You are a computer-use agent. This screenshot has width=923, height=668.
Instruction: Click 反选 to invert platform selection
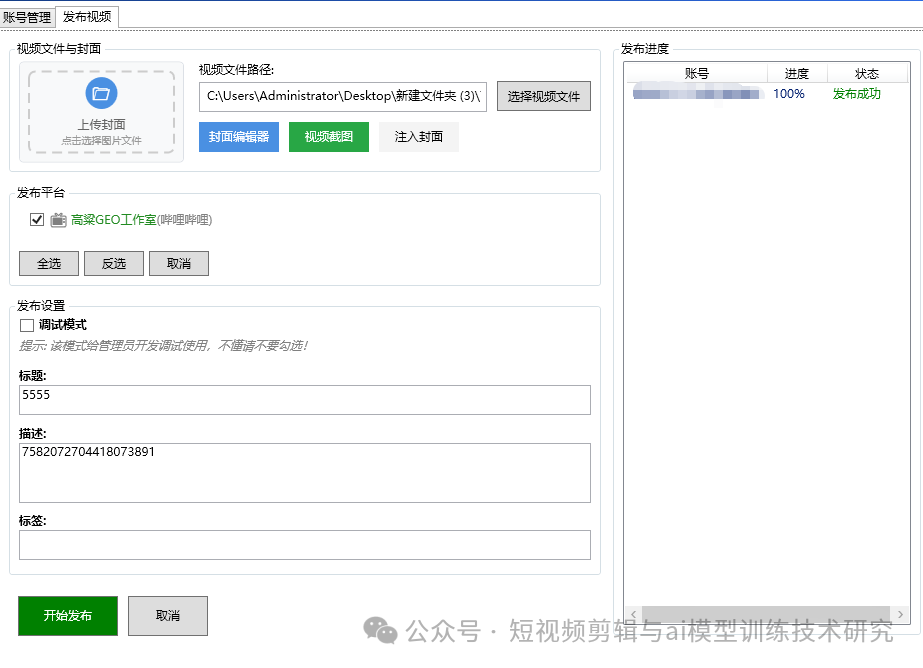click(113, 263)
